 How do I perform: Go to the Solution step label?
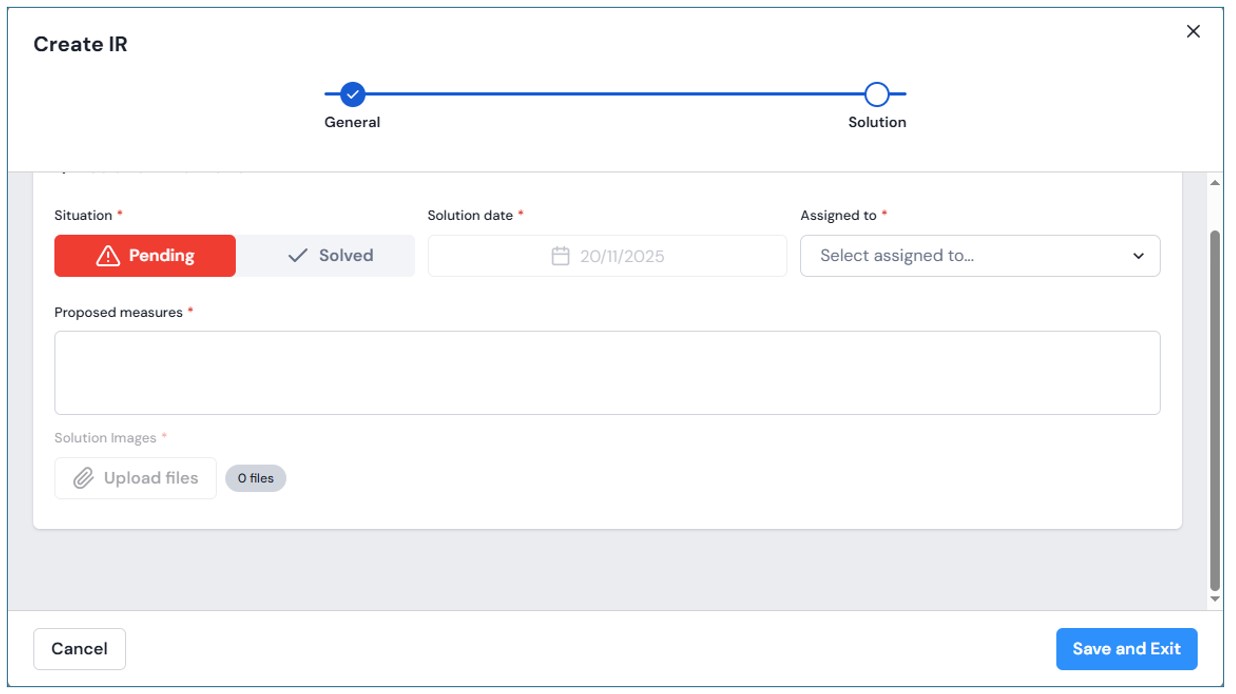(x=877, y=122)
